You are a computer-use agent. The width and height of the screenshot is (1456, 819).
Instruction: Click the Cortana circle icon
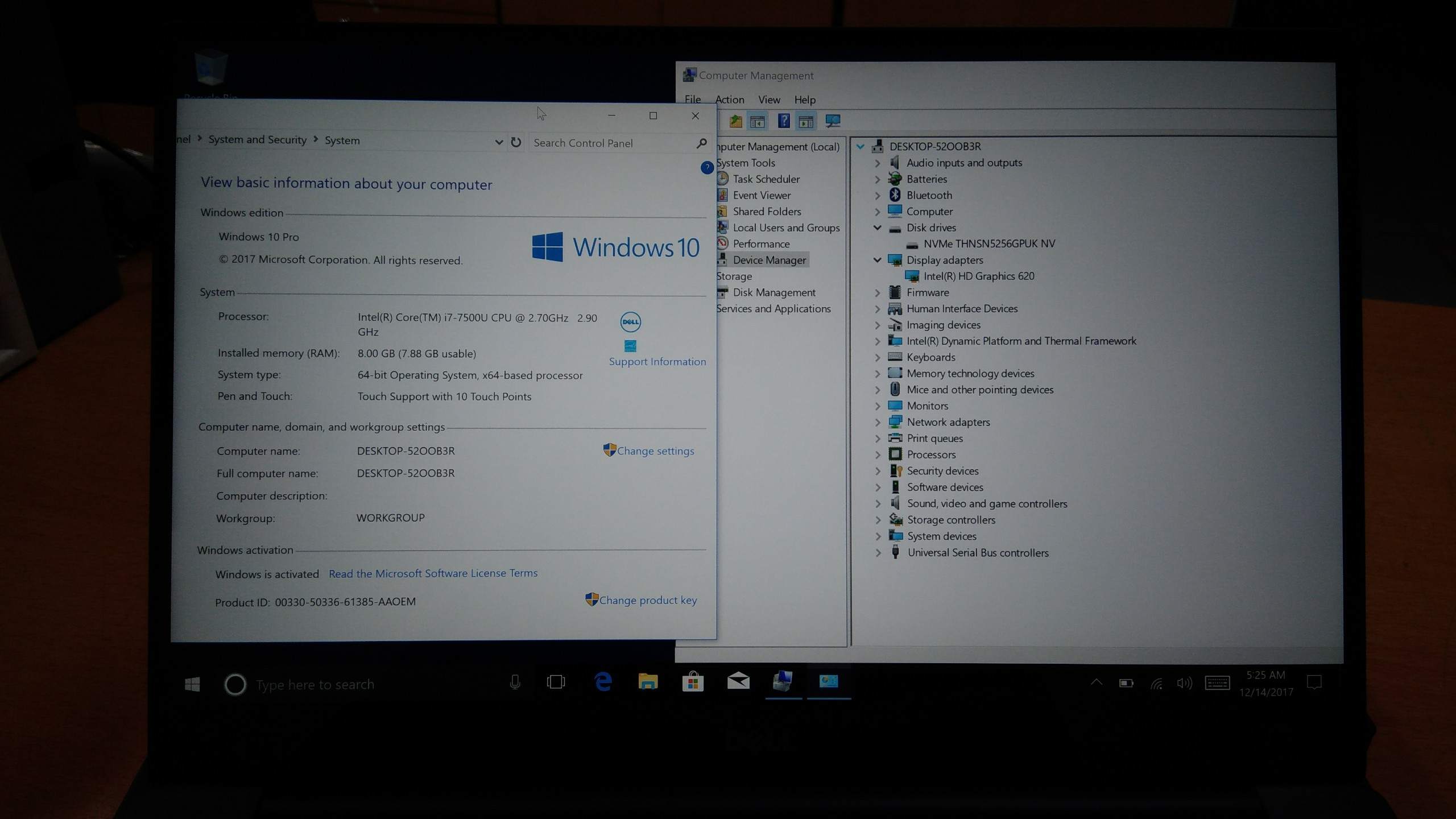coord(235,684)
